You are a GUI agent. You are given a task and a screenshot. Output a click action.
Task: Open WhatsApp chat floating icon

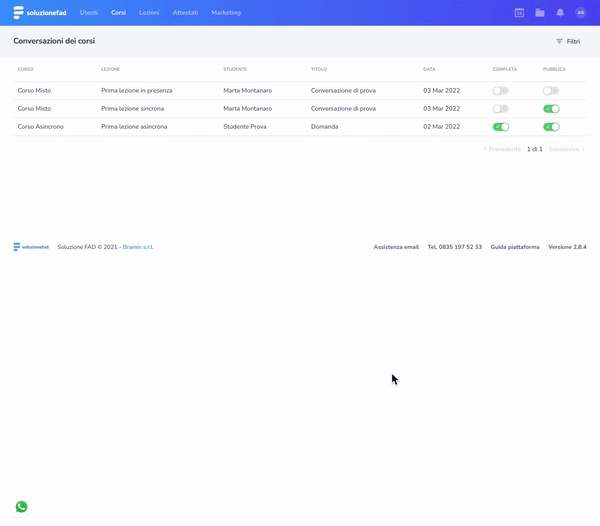pos(22,506)
